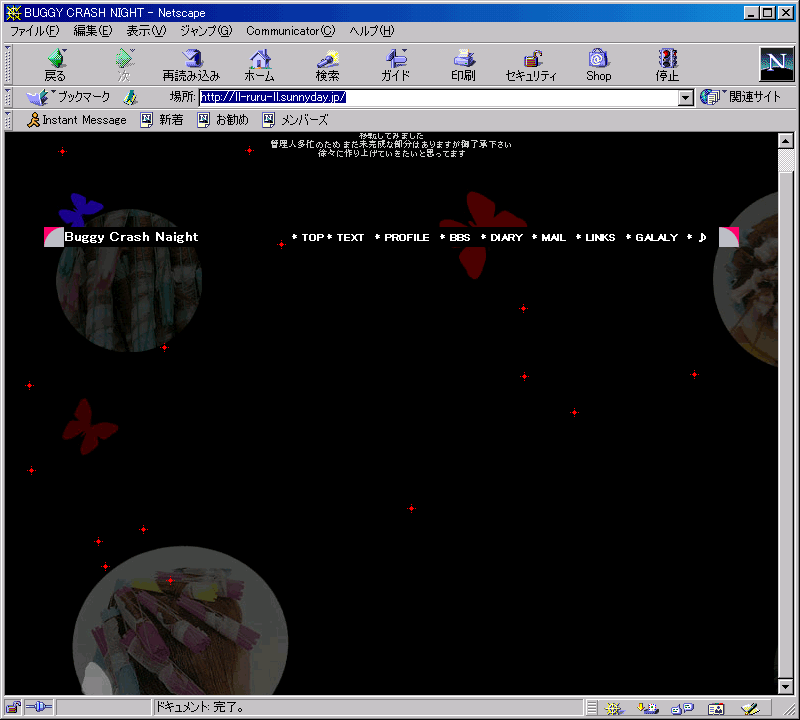
Task: Toggle the online connection plug icon
Action: [x=39, y=707]
